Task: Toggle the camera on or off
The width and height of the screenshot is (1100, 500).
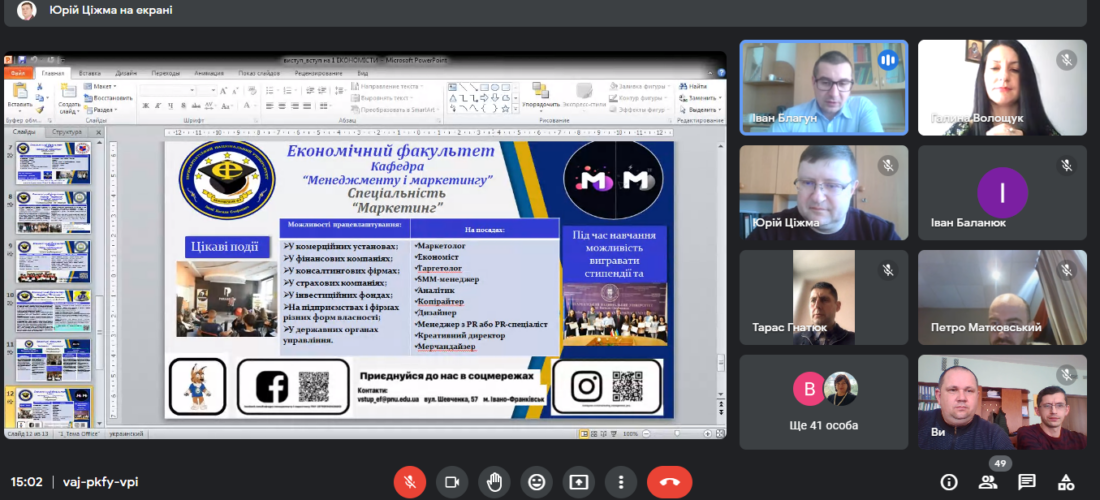Action: click(451, 482)
